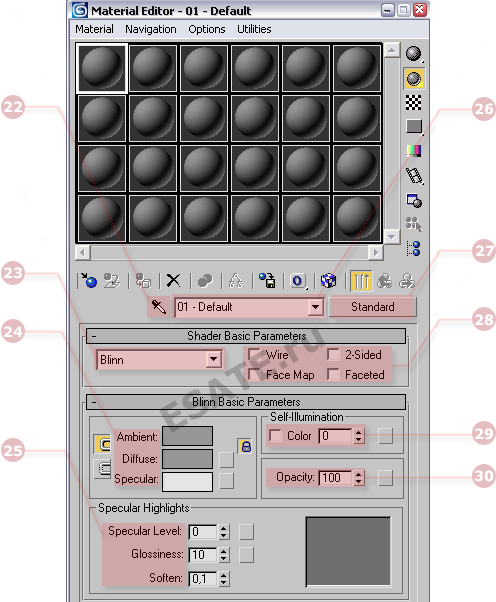This screenshot has width=496, height=602.
Task: Click the Opacity value field
Action: (336, 478)
